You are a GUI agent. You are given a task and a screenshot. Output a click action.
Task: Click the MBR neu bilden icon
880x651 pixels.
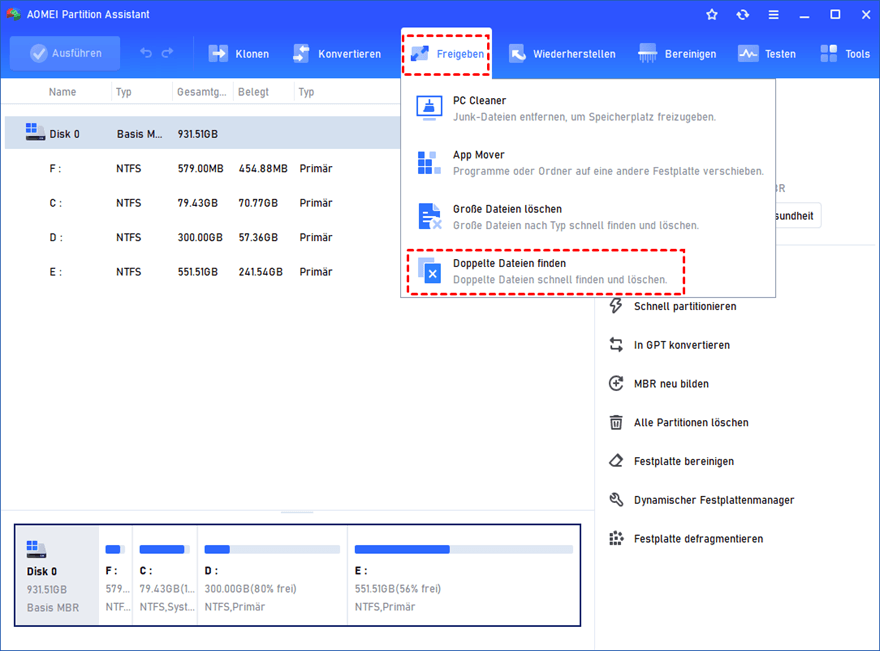click(616, 383)
